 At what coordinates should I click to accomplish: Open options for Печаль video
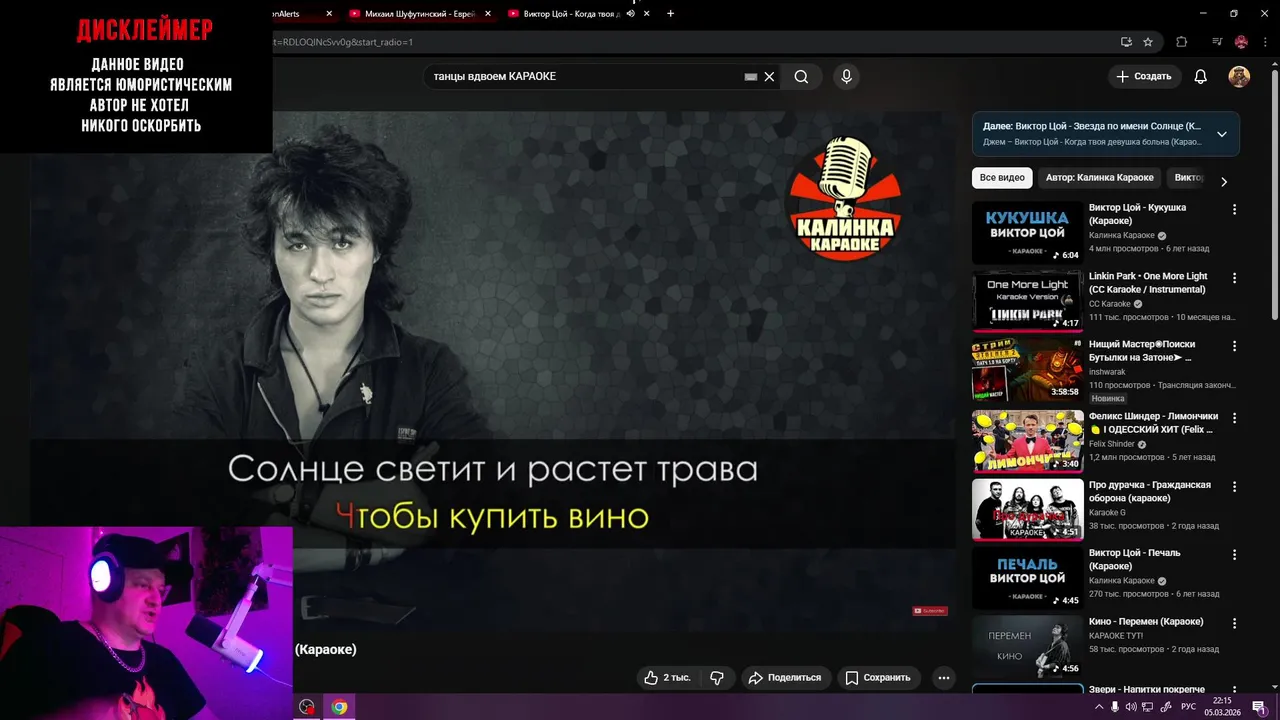tap(1234, 555)
